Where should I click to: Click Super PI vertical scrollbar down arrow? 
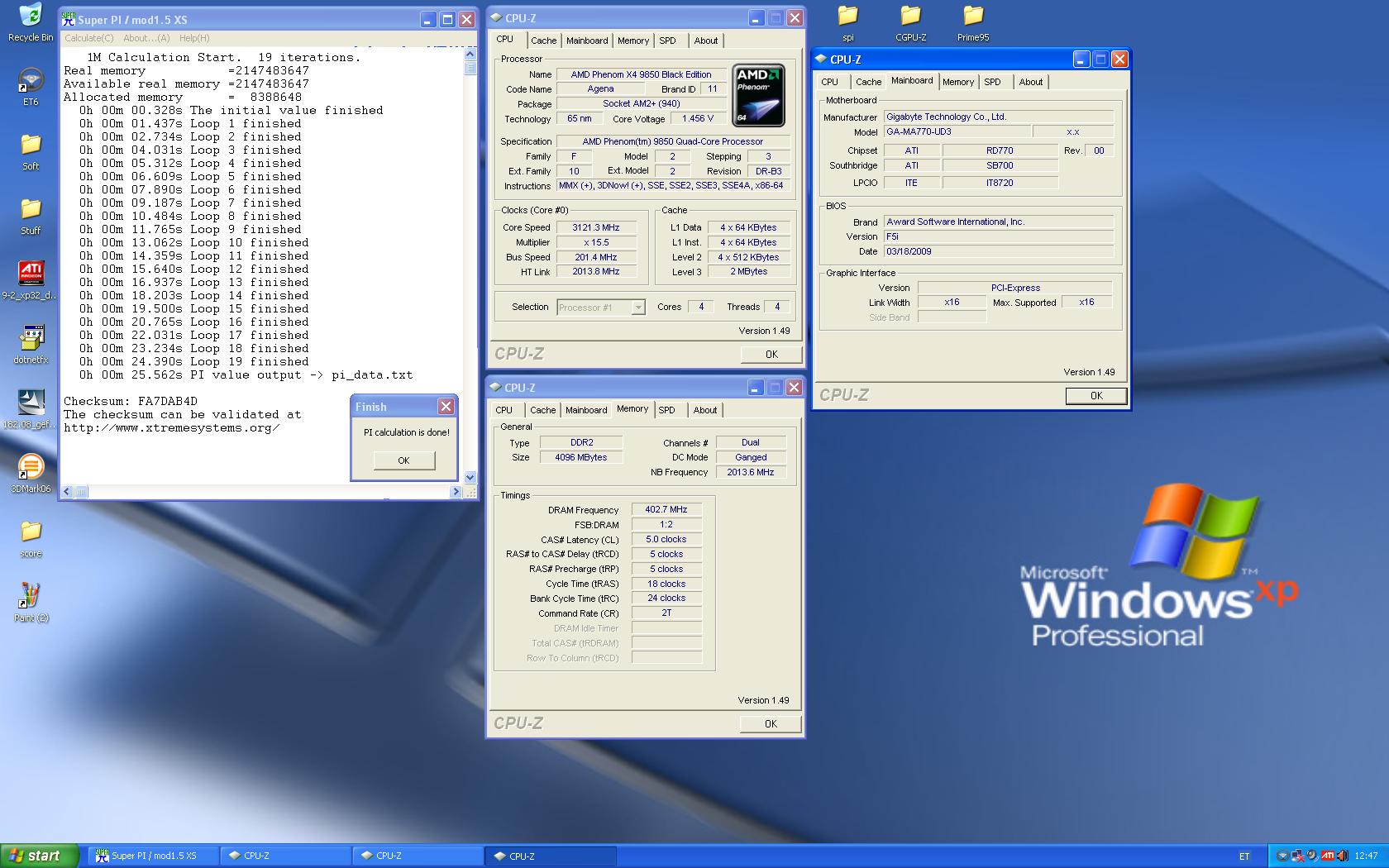click(470, 477)
